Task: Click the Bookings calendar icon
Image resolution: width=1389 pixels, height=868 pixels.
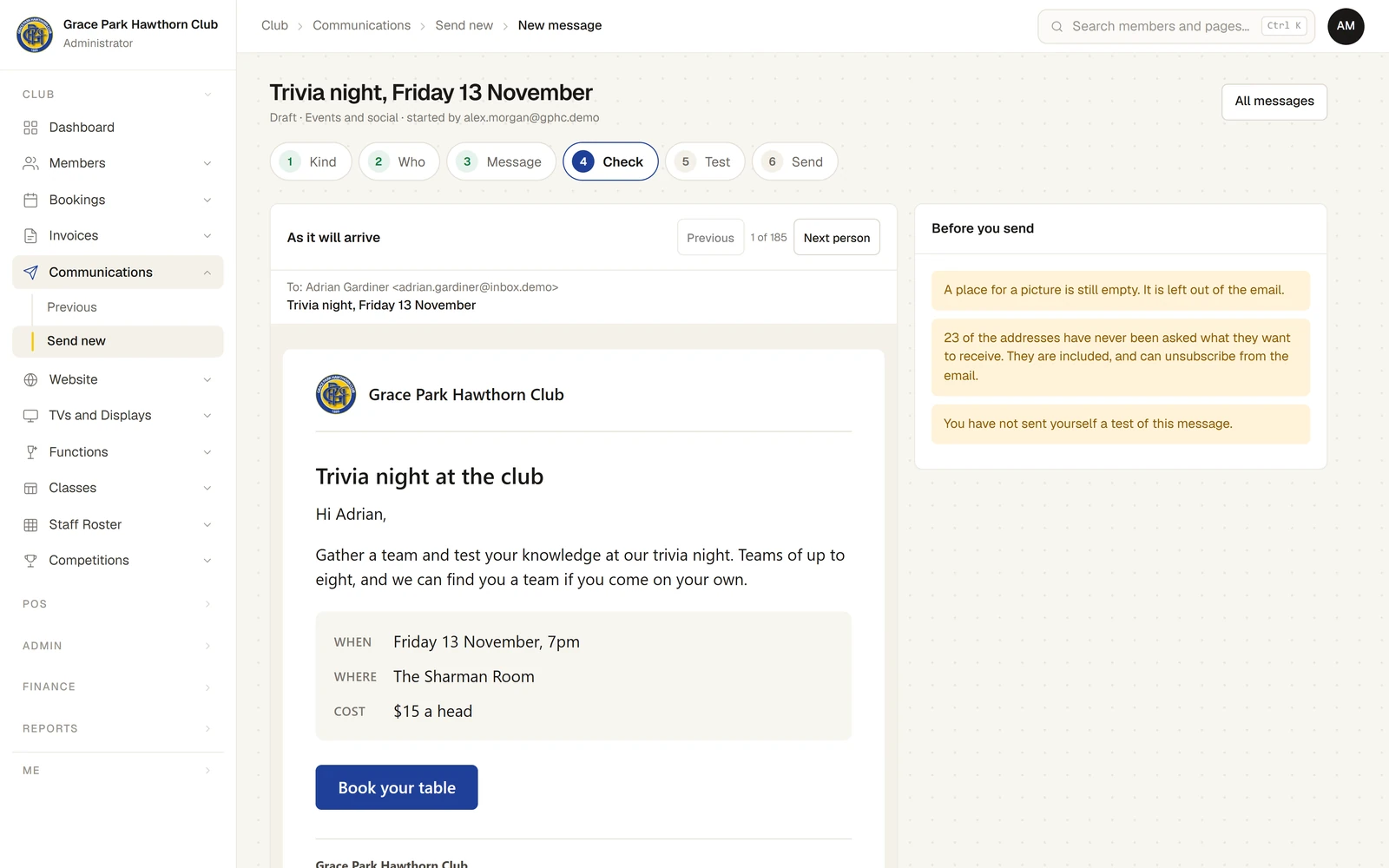Action: click(30, 200)
